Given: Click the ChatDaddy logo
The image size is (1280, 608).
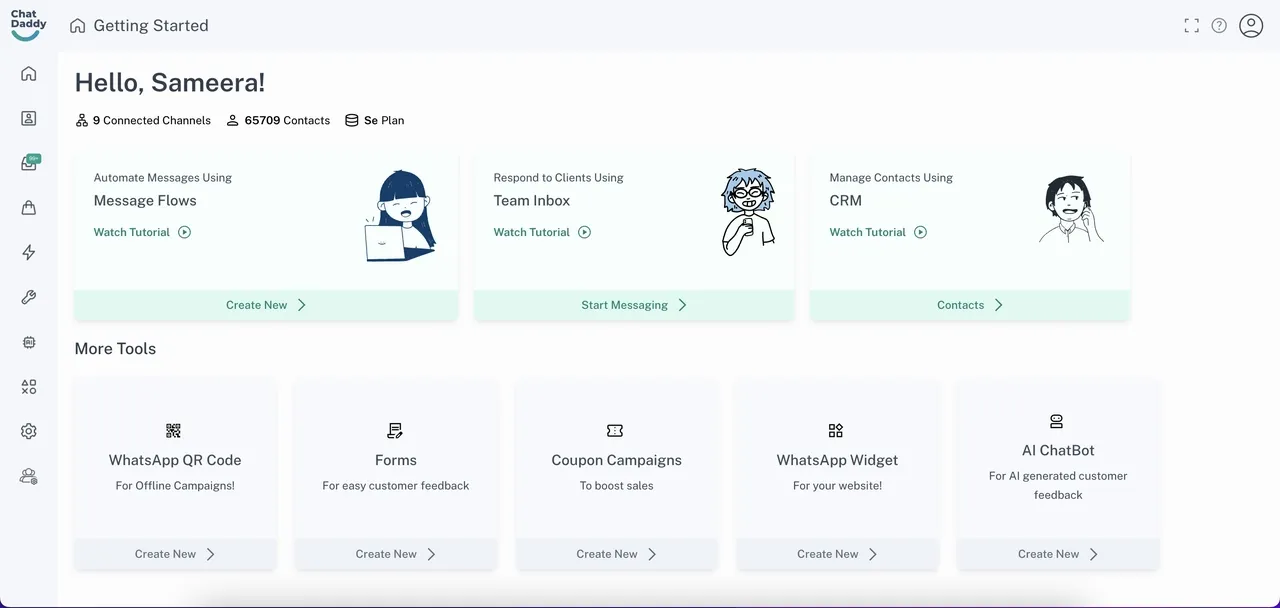Looking at the screenshot, I should (x=28, y=25).
